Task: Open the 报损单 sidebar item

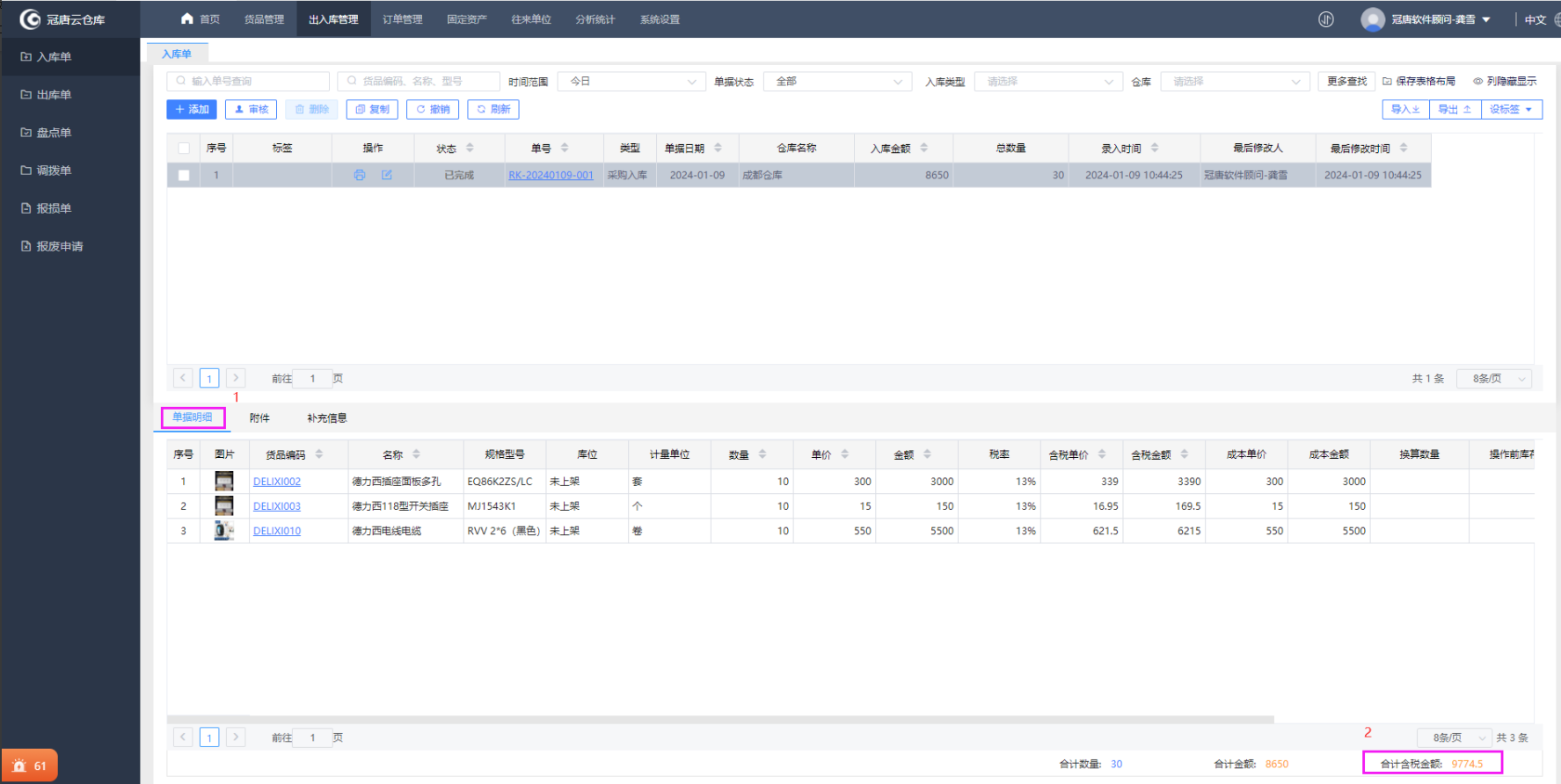Action: click(69, 208)
